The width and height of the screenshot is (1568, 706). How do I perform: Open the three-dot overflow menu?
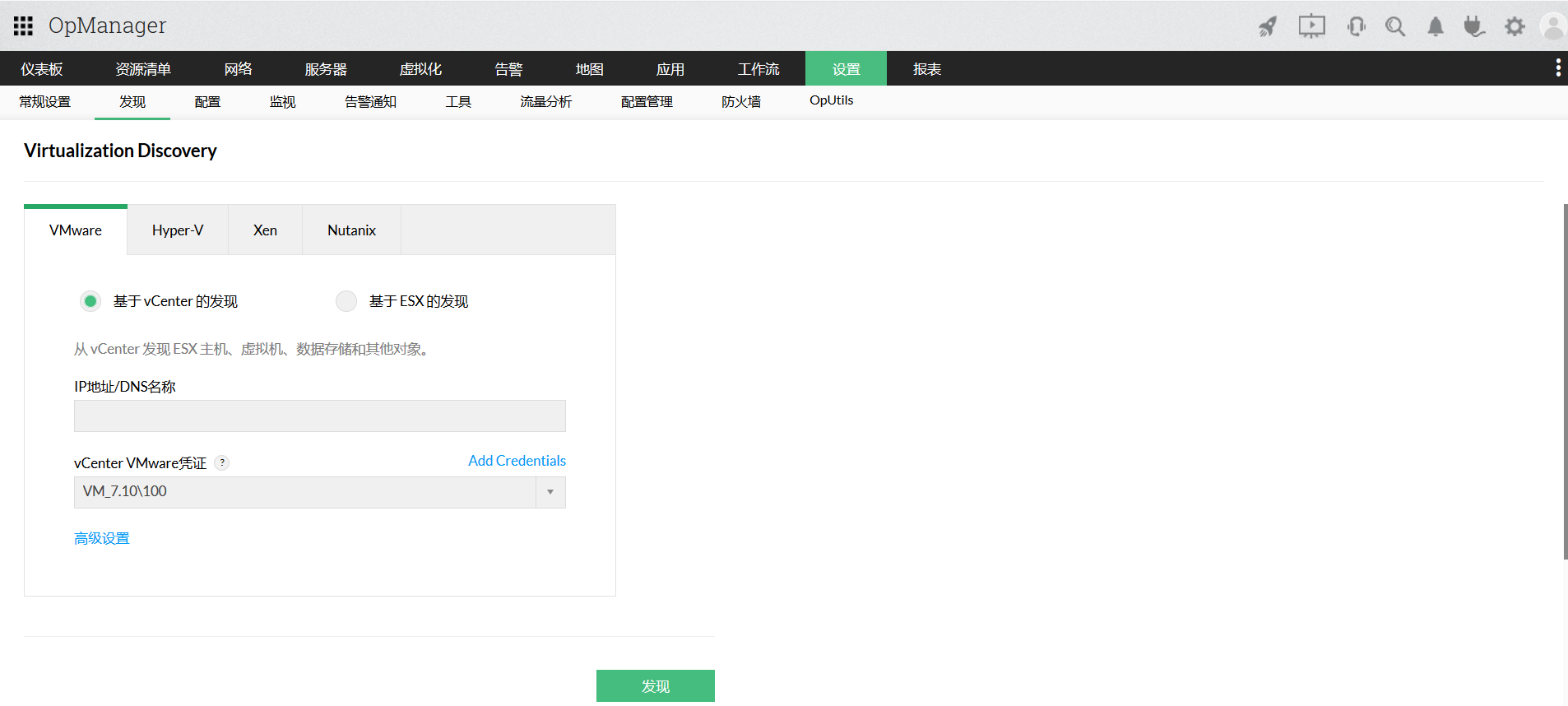(1558, 68)
